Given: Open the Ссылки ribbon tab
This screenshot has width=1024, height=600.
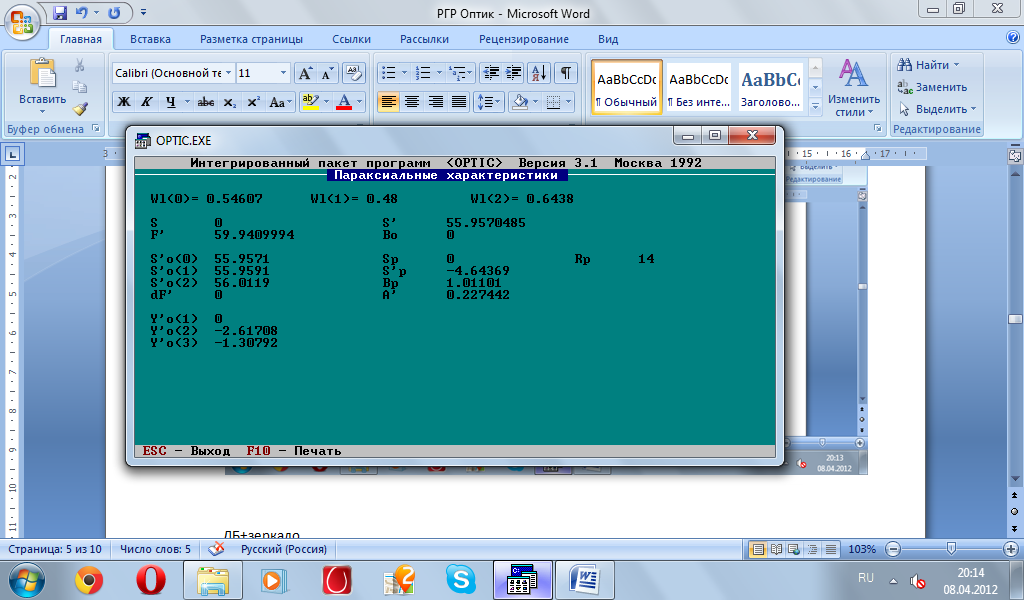Looking at the screenshot, I should (351, 39).
